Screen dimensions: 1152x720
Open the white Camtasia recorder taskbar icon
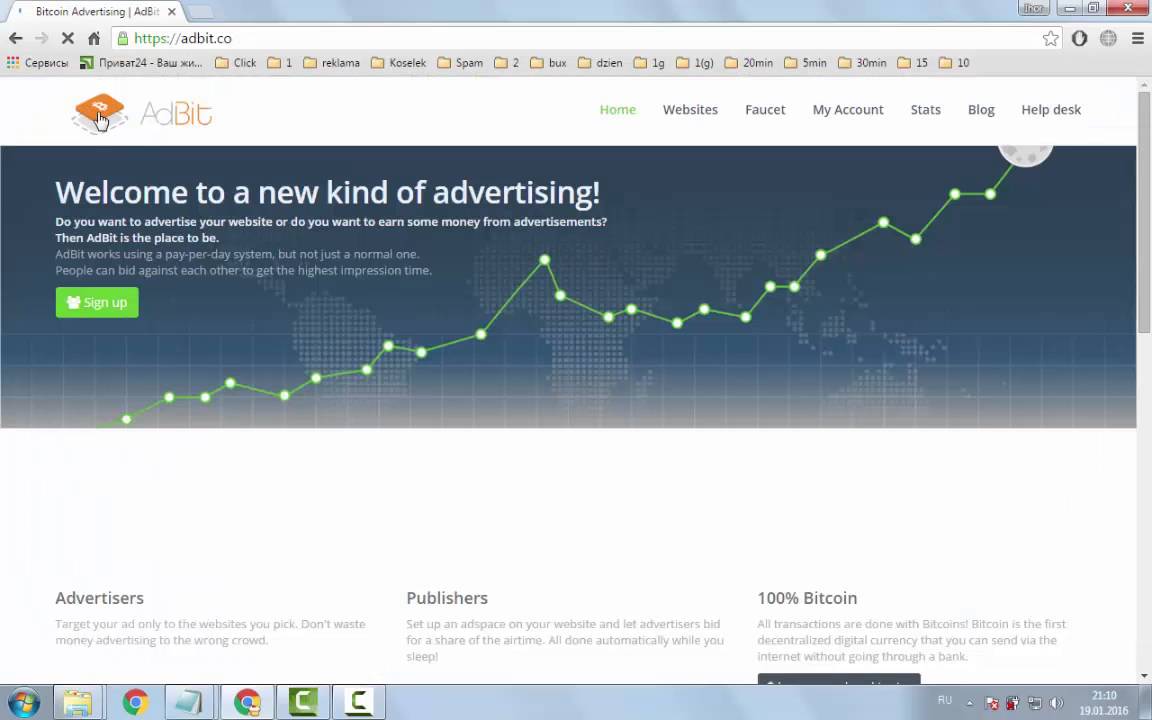(359, 702)
